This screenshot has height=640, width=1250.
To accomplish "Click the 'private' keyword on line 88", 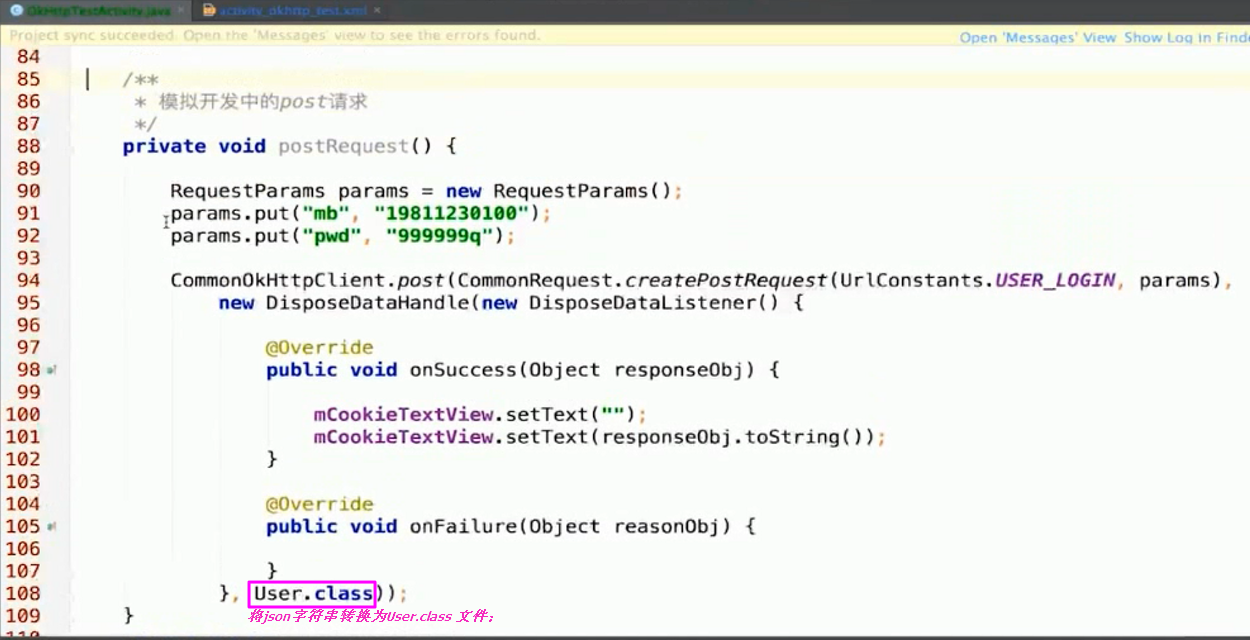I will click(x=165, y=146).
